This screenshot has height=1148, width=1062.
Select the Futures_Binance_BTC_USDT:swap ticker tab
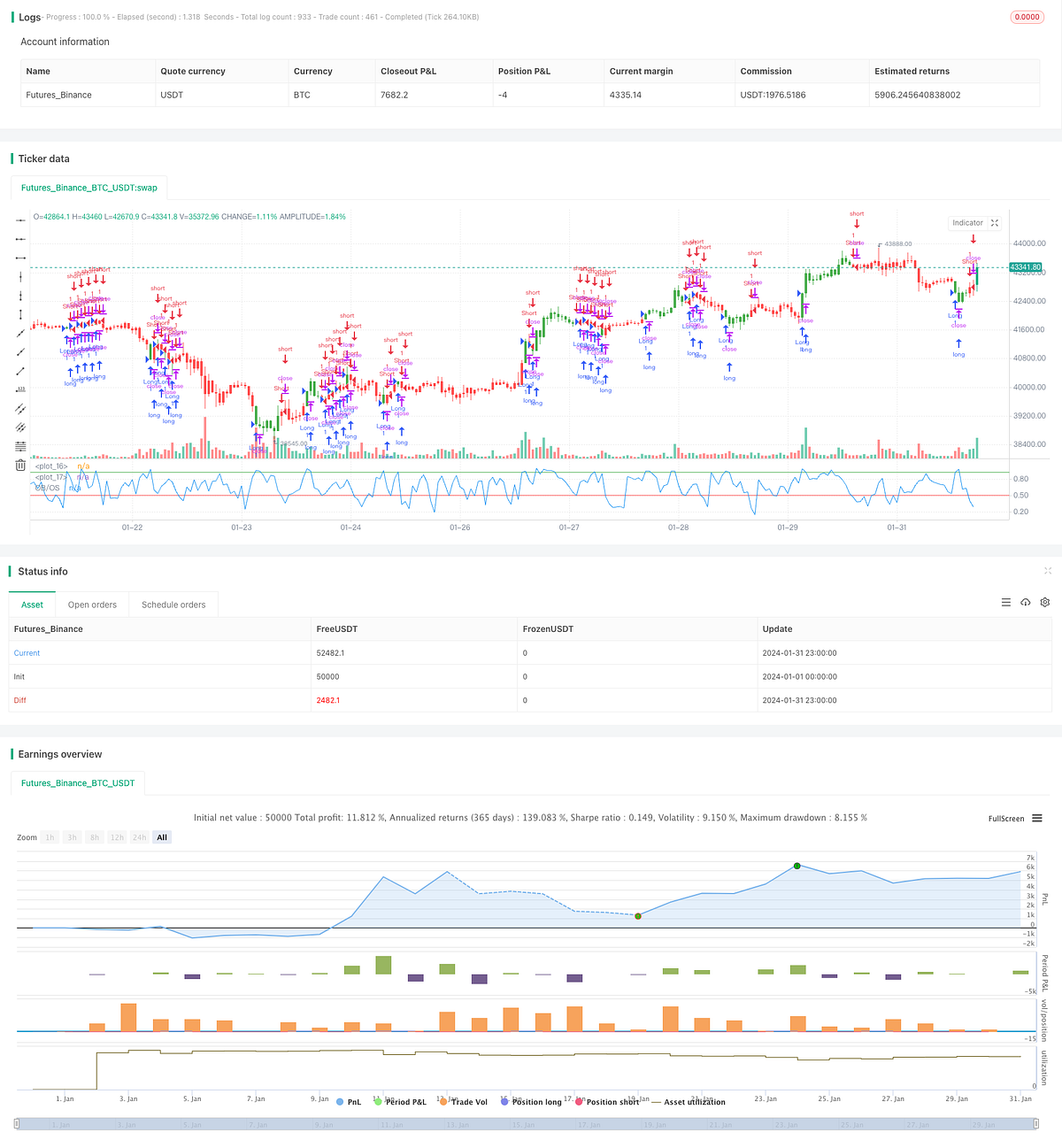[88, 188]
